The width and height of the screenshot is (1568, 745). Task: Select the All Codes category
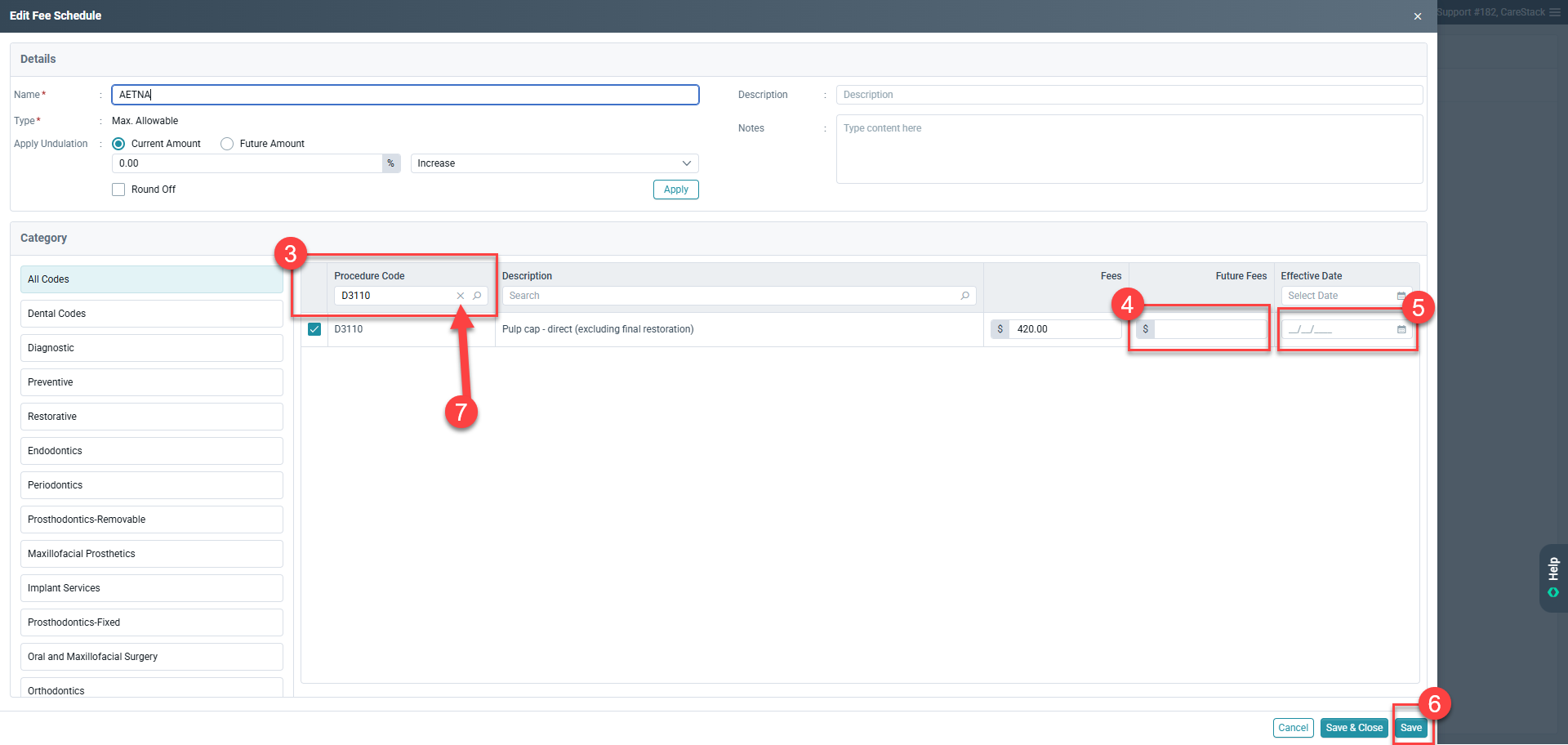tap(152, 279)
